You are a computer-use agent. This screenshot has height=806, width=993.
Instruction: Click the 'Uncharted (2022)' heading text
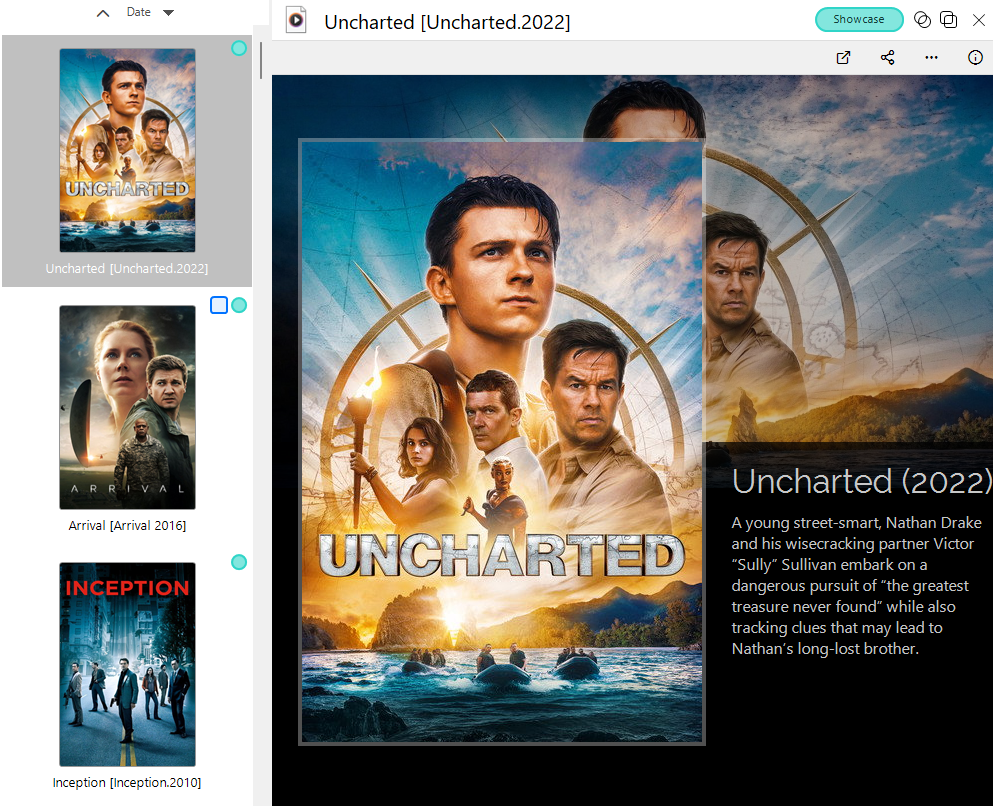click(x=862, y=482)
